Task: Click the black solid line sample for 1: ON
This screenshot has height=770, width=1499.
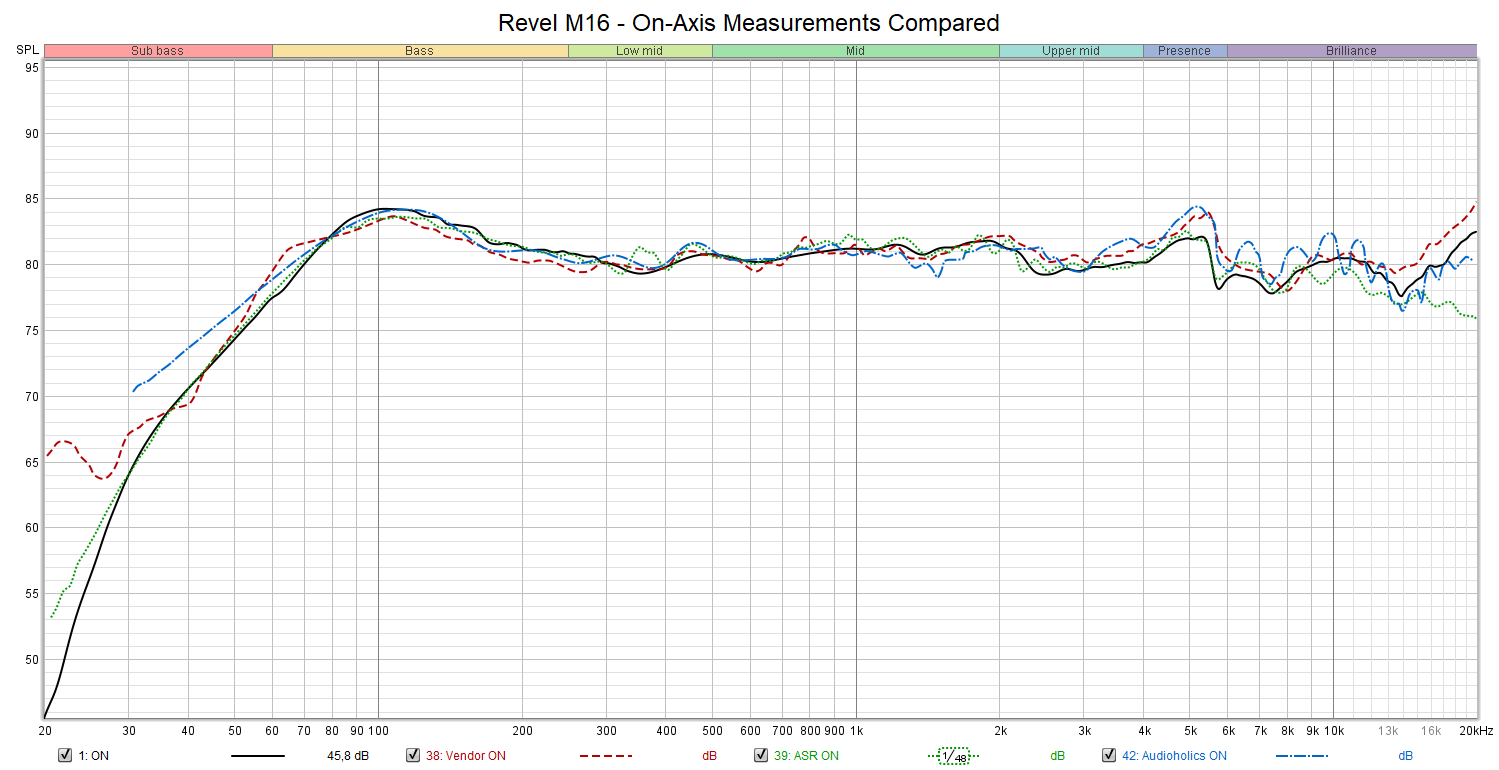Action: point(258,756)
